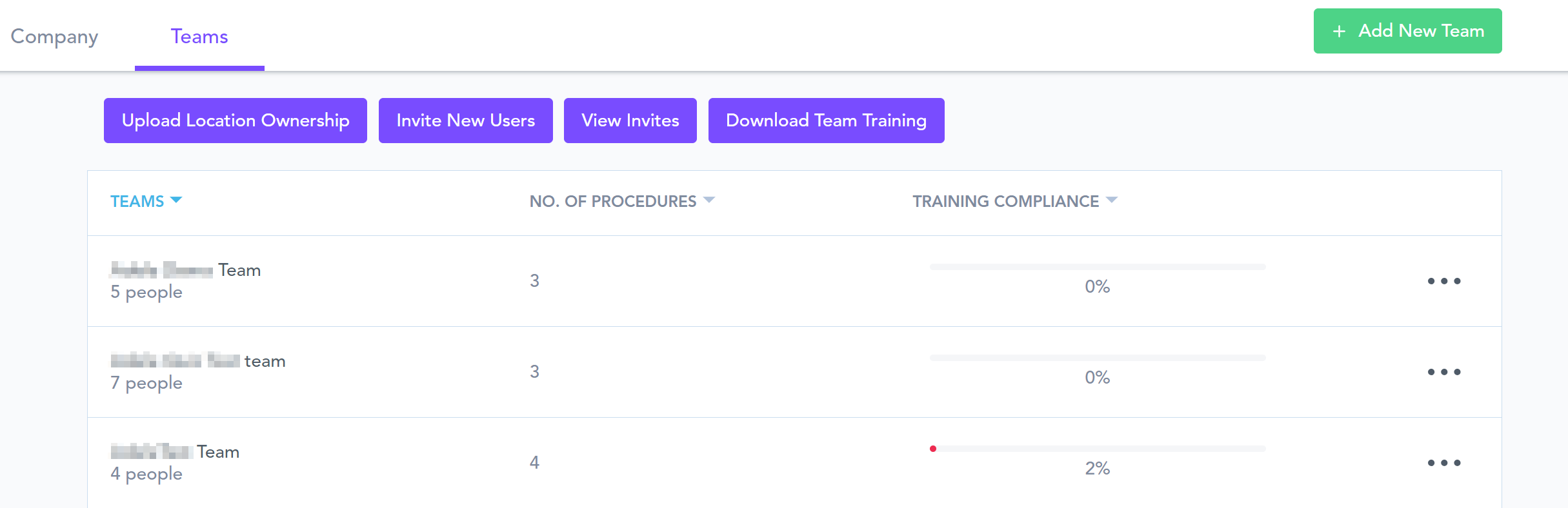Open the team with 7 people
This screenshot has width=1568, height=508.
pyautogui.click(x=198, y=362)
